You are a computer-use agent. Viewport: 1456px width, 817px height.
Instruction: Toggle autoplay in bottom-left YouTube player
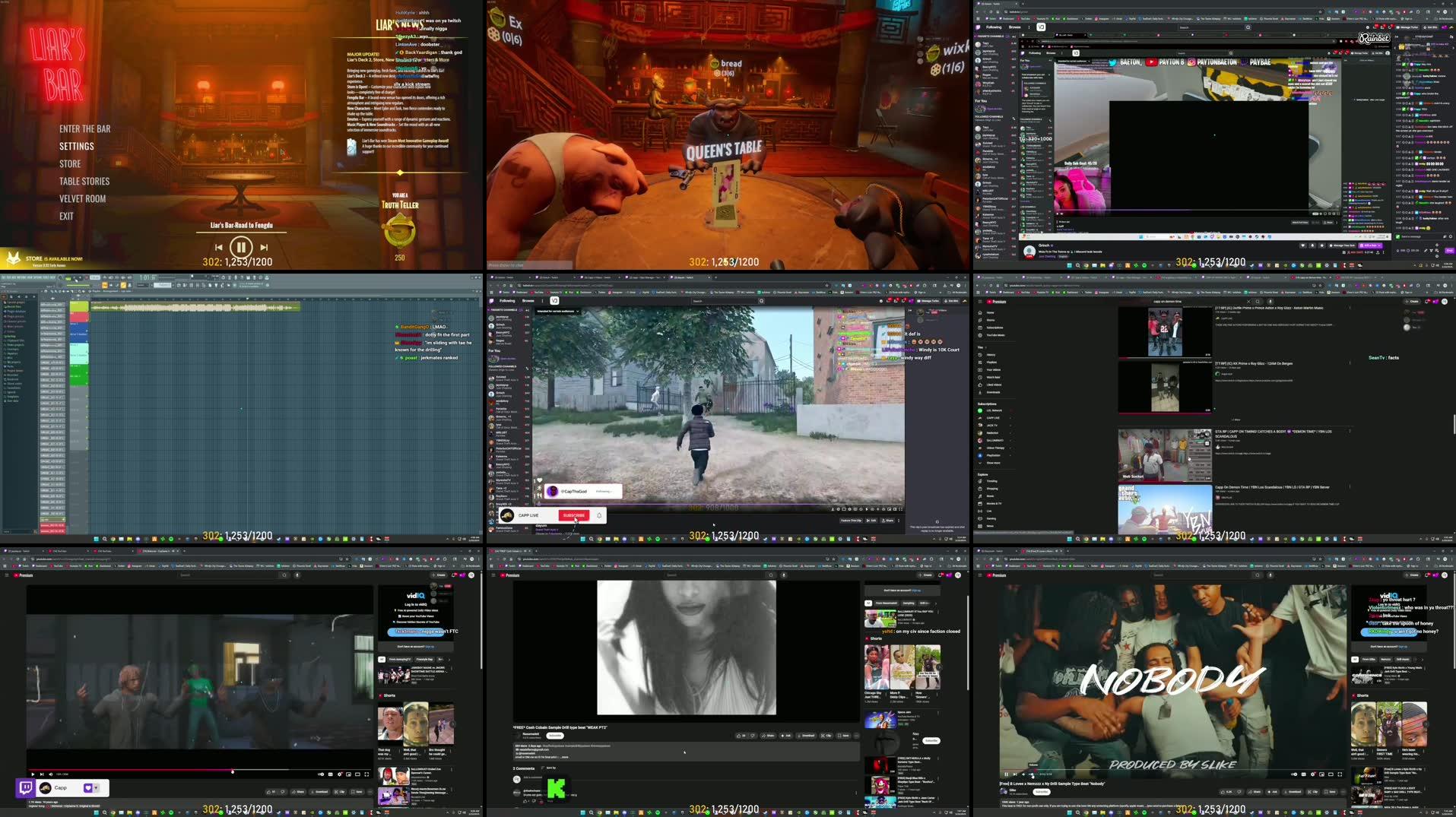coord(321,774)
